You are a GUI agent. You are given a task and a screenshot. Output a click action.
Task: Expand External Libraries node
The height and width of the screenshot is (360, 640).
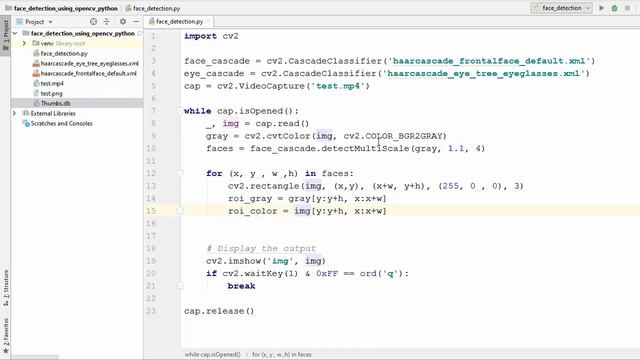pyautogui.click(x=15, y=113)
